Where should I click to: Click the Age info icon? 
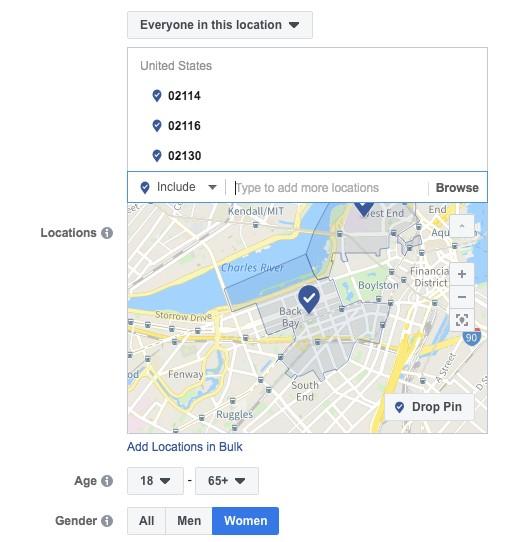pos(107,481)
